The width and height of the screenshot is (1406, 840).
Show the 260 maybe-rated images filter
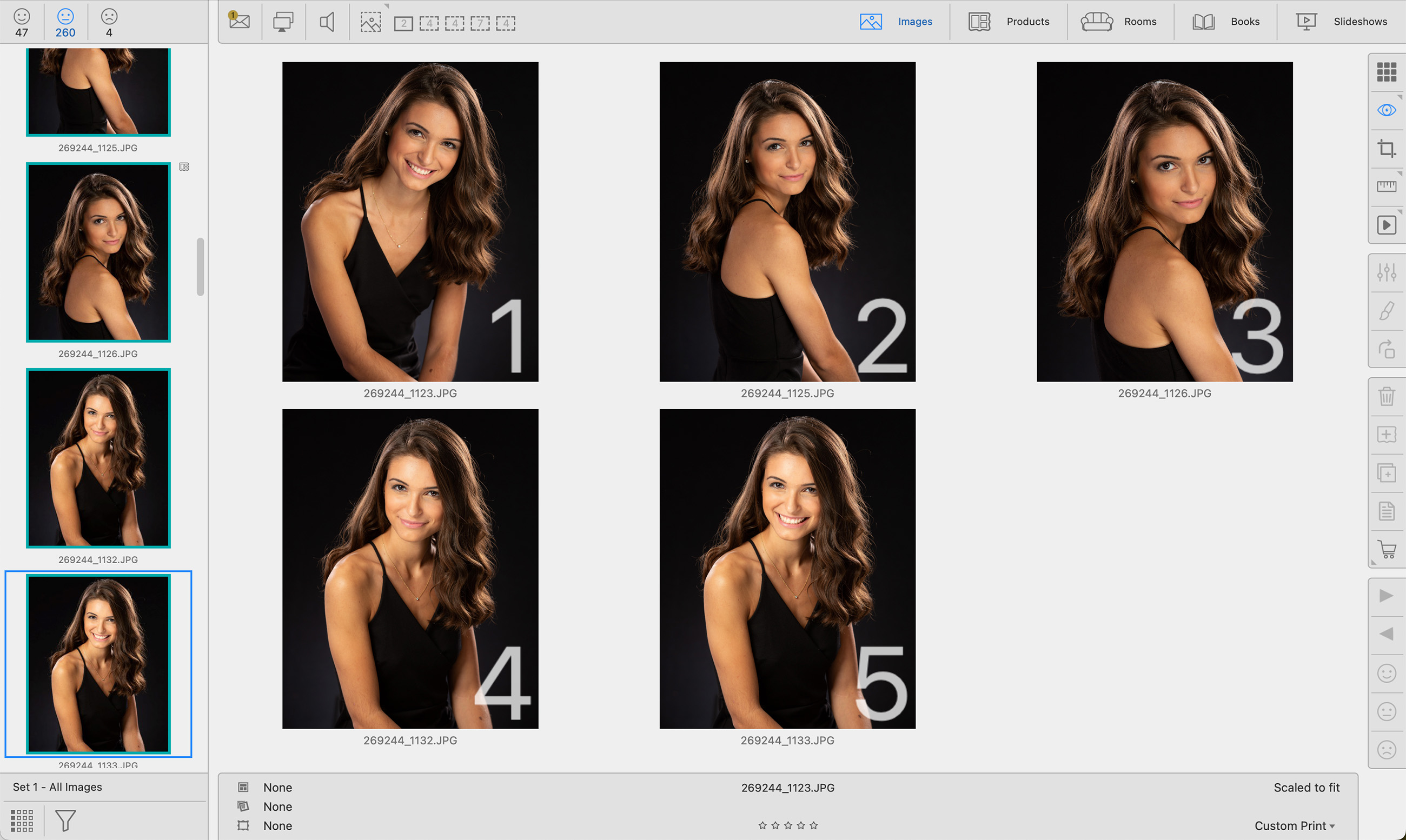[x=65, y=22]
